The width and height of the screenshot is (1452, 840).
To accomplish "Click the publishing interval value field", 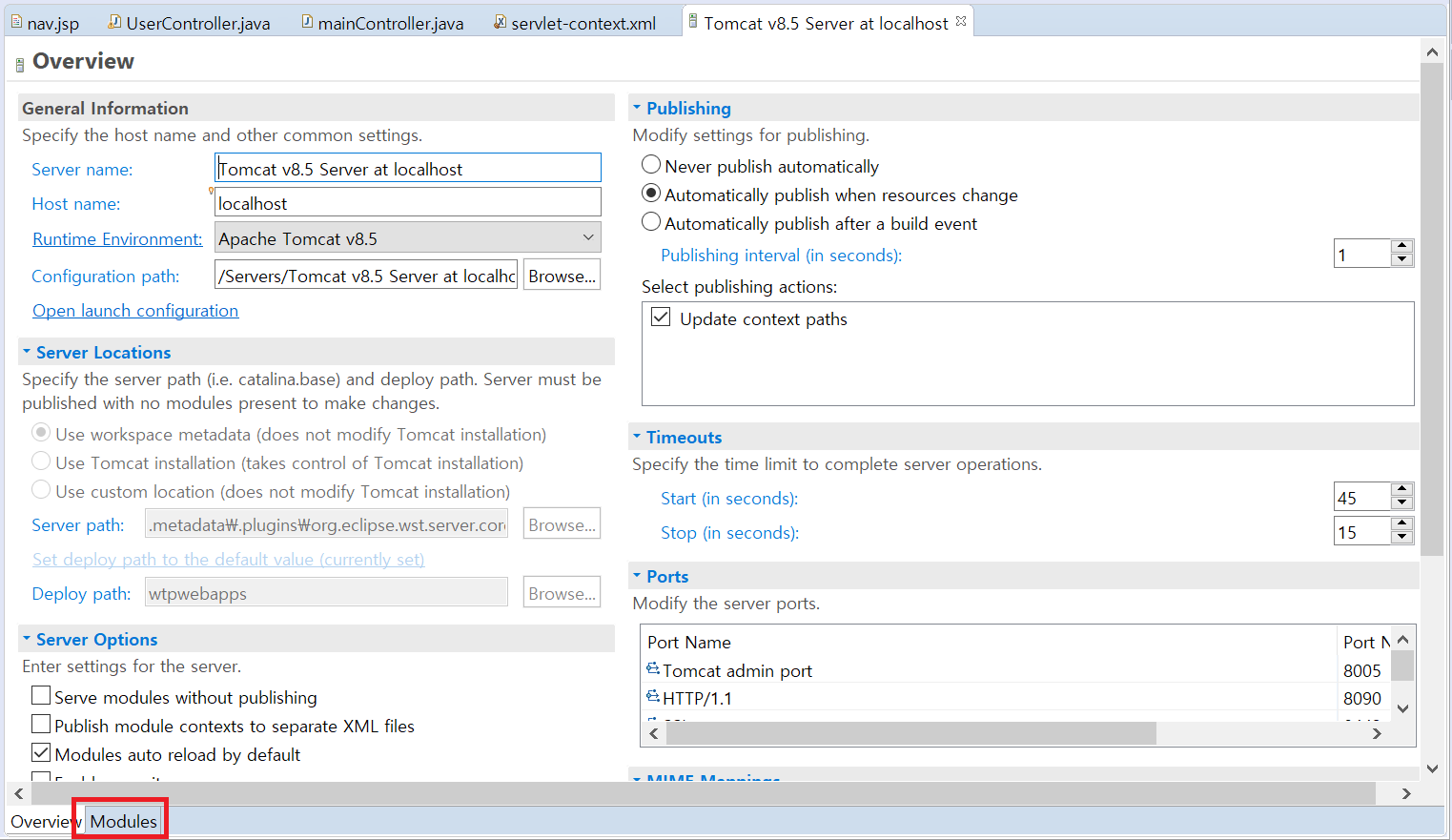I will pyautogui.click(x=1362, y=254).
